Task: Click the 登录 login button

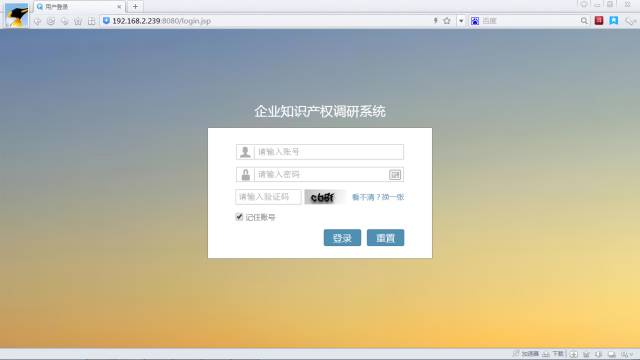Action: 342,238
